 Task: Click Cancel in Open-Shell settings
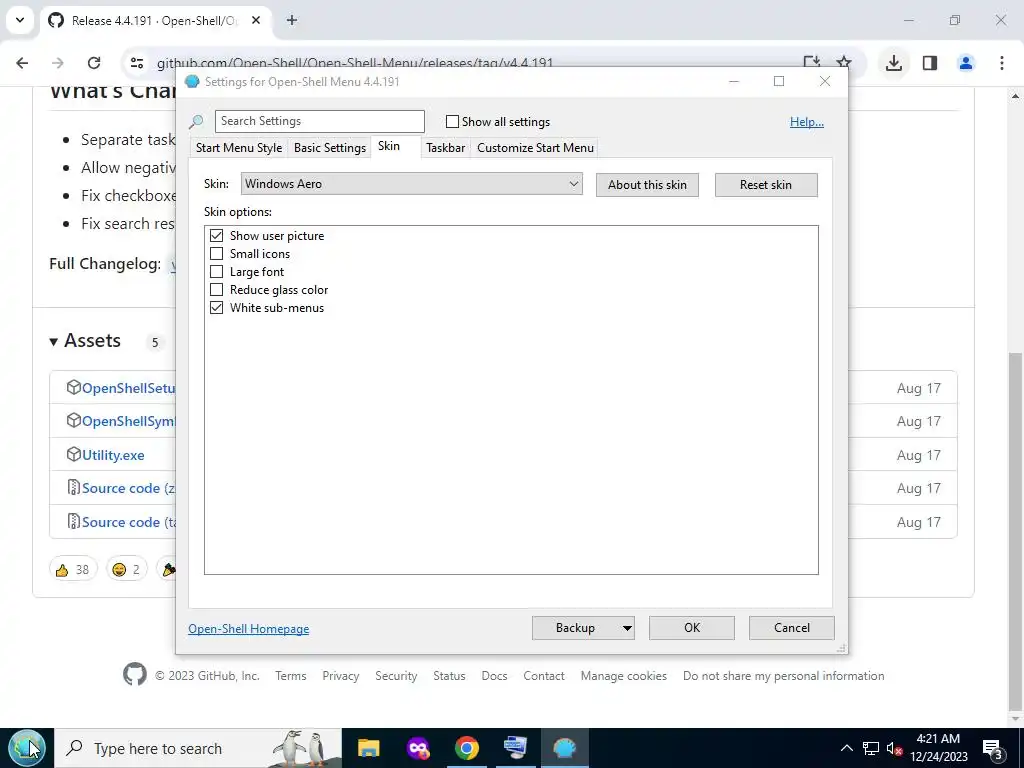[x=792, y=628]
